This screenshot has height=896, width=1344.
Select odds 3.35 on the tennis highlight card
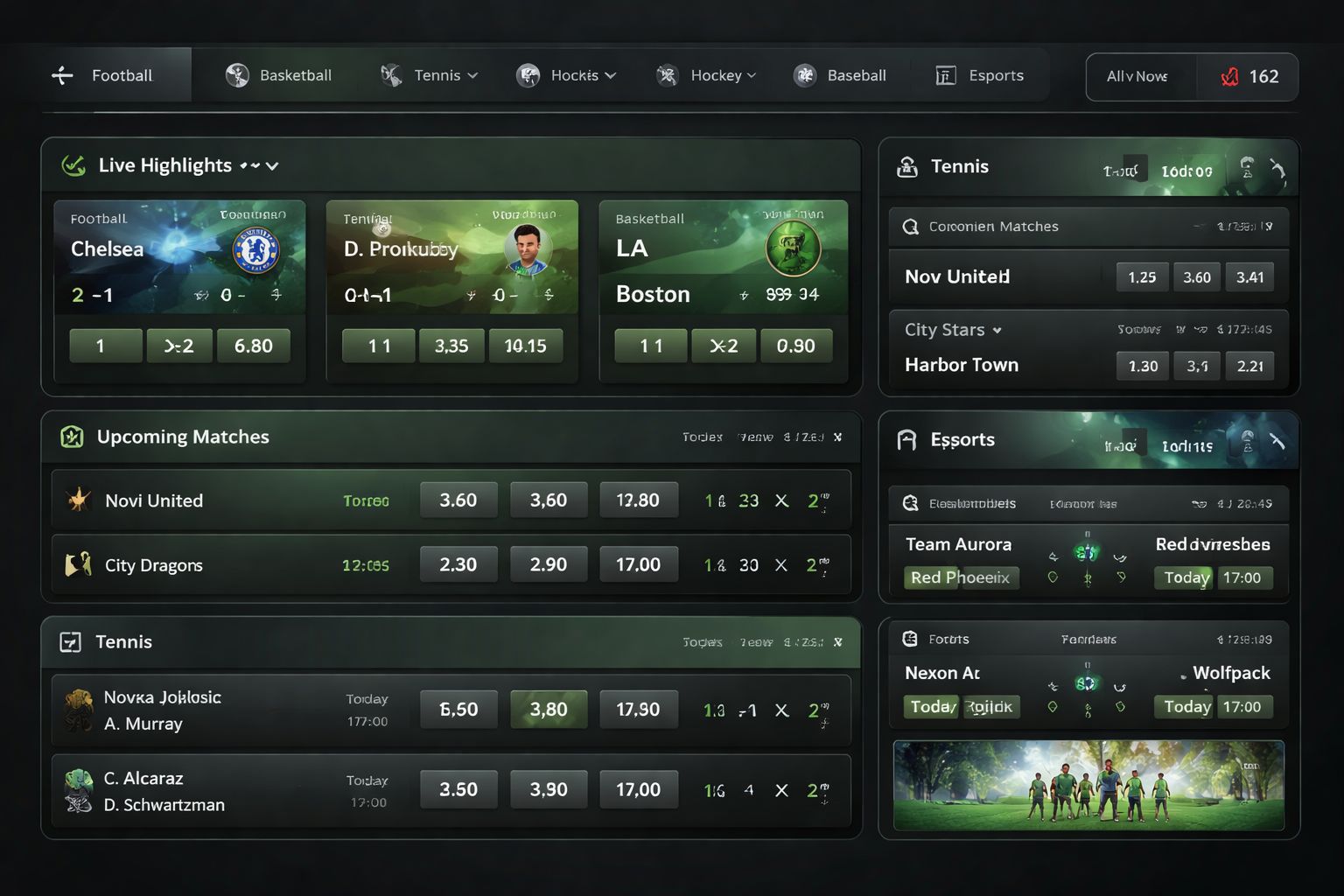pyautogui.click(x=451, y=346)
